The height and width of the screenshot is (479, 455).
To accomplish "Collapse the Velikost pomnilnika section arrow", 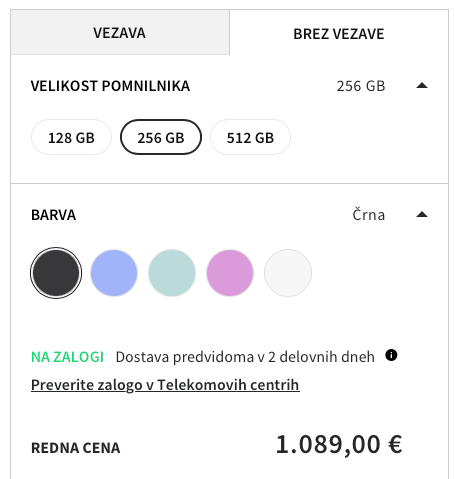I will click(422, 86).
